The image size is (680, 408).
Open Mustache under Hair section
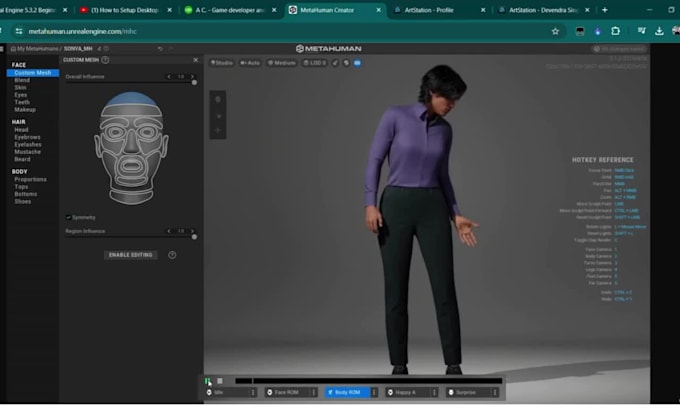tap(27, 152)
